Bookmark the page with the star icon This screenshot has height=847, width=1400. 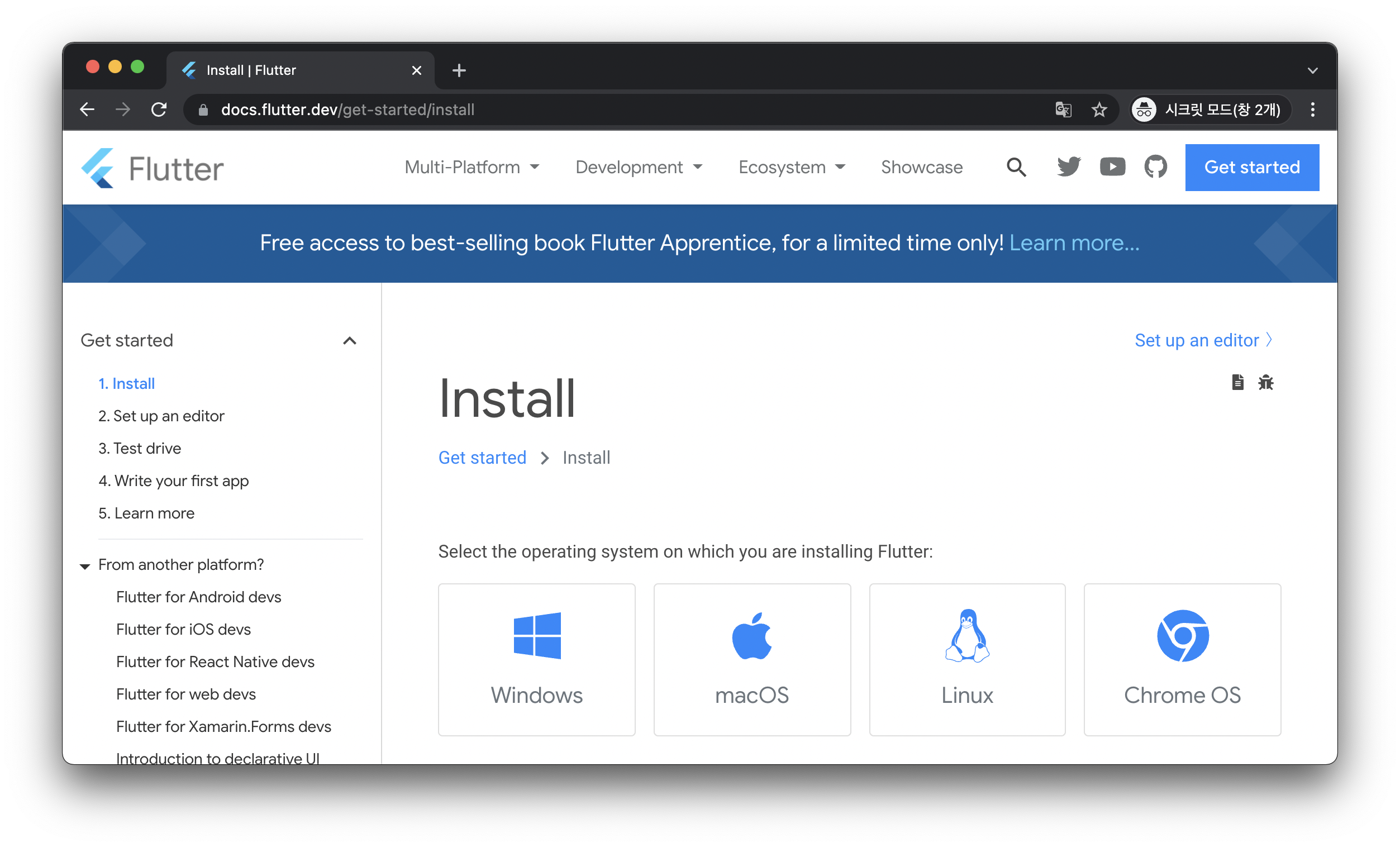pos(1100,110)
